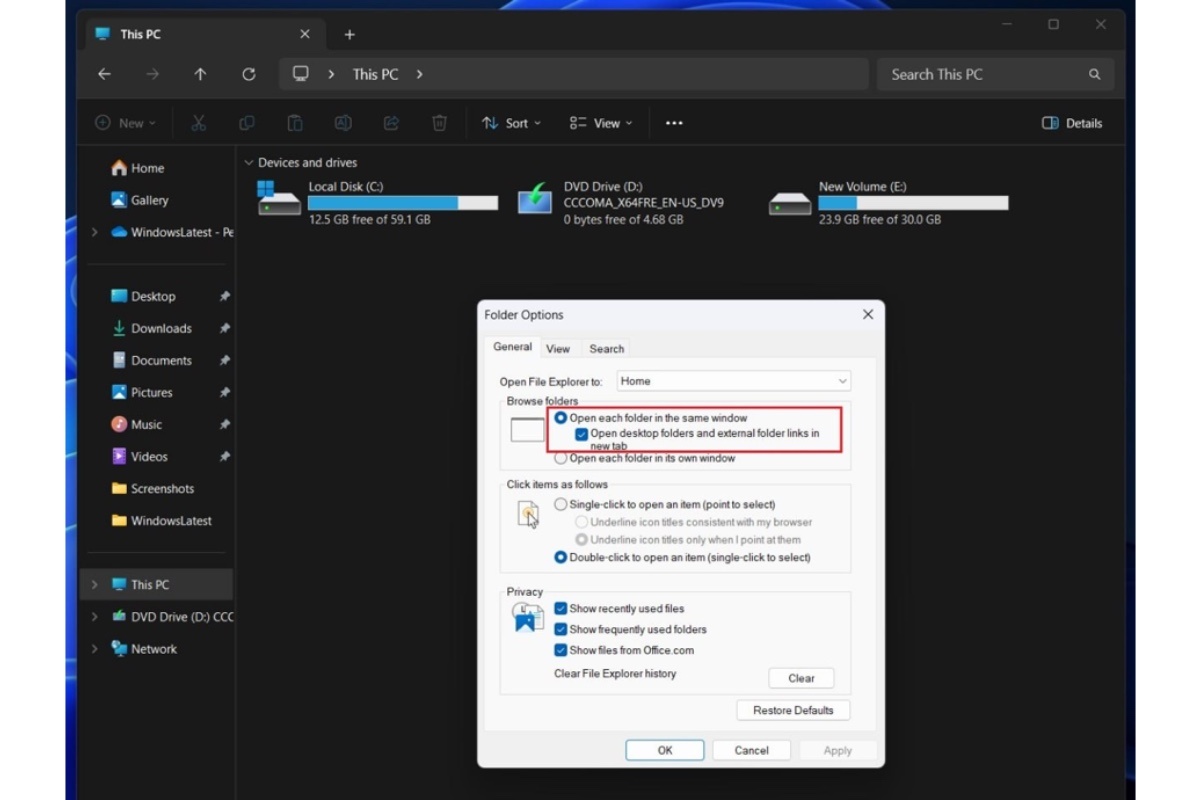Open the Screenshots folder in sidebar
Image resolution: width=1200 pixels, height=800 pixels.
[x=152, y=488]
